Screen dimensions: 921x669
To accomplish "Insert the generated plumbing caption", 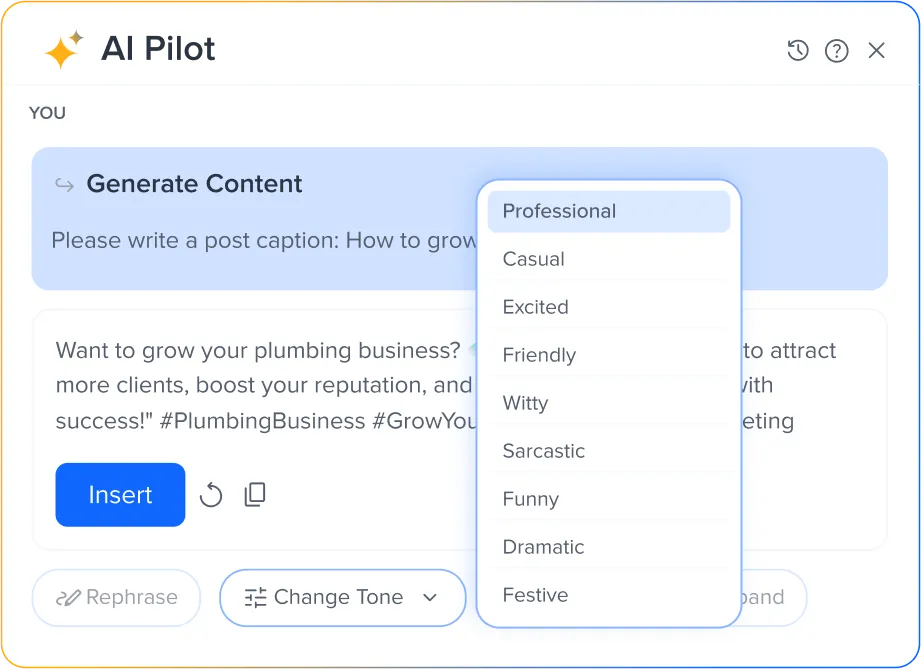I will pyautogui.click(x=120, y=494).
